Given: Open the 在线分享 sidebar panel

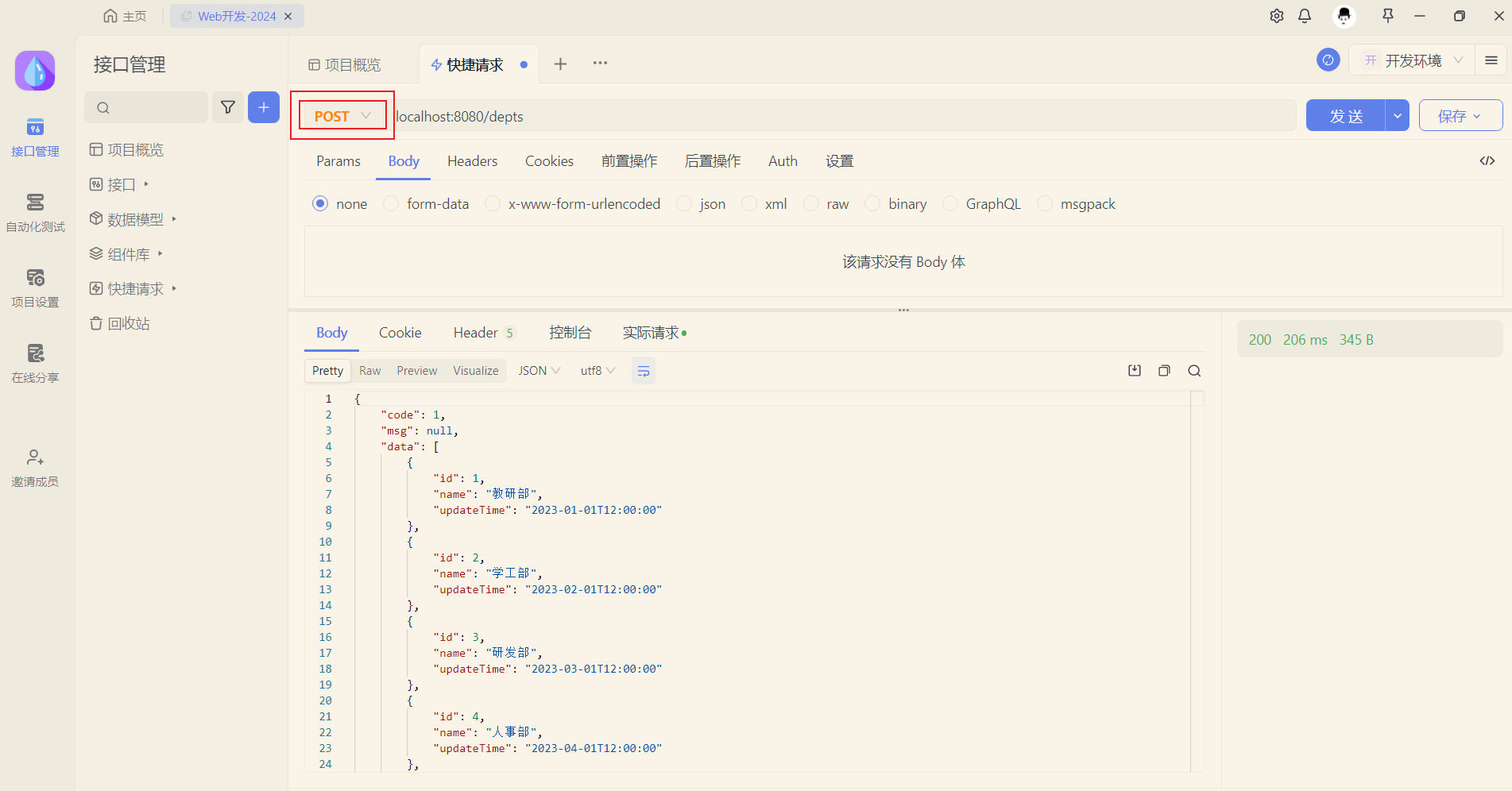Looking at the screenshot, I should pos(35,361).
